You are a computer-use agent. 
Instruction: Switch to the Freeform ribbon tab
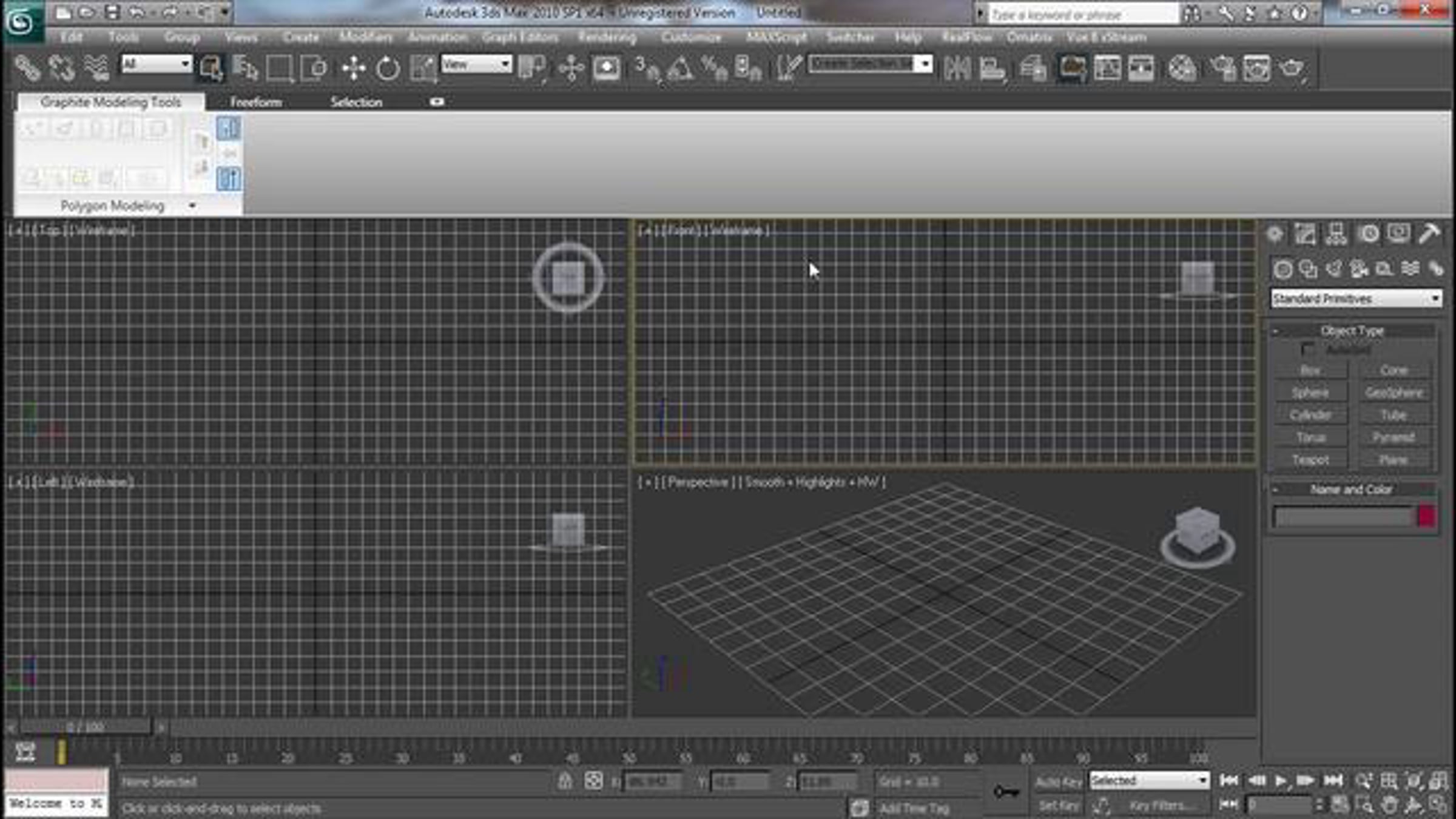(x=255, y=102)
